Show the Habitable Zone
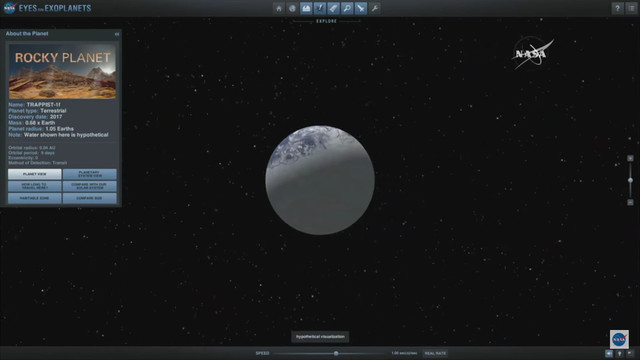The width and height of the screenshot is (640, 360). [x=35, y=198]
